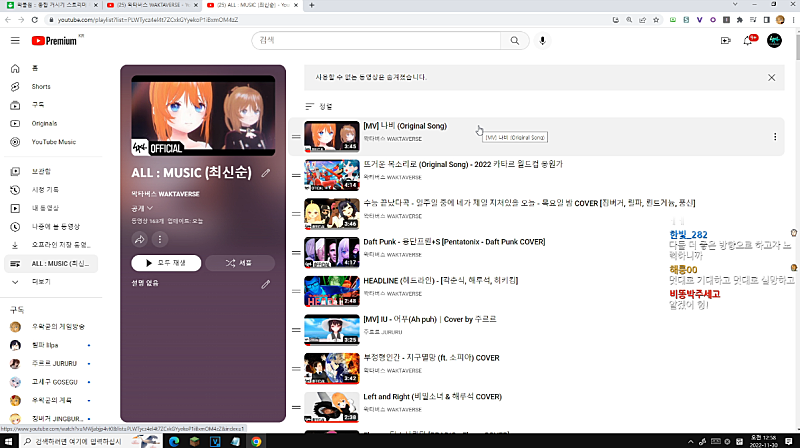Select the ALL : MUSIC browser tab
This screenshot has height=448, width=800.
tap(252, 5)
